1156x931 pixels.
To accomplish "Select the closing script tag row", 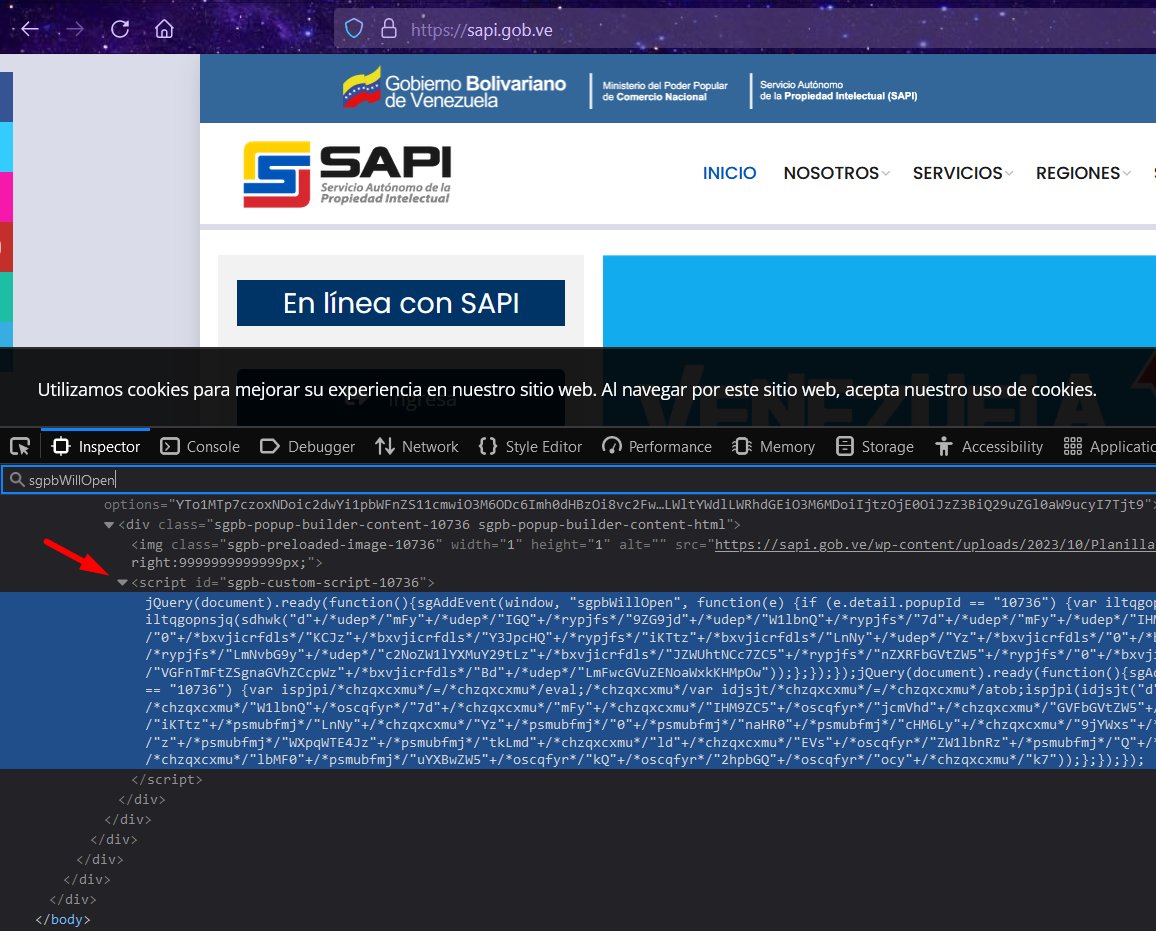I will point(167,779).
